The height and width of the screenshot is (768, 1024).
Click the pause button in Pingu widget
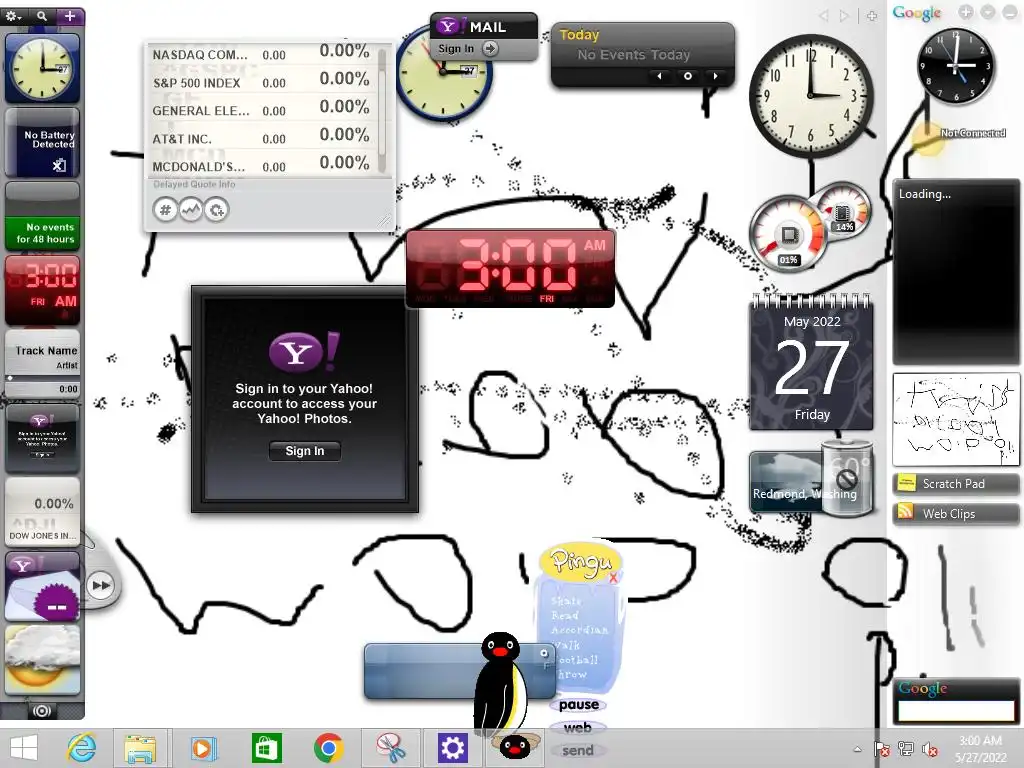click(x=579, y=705)
